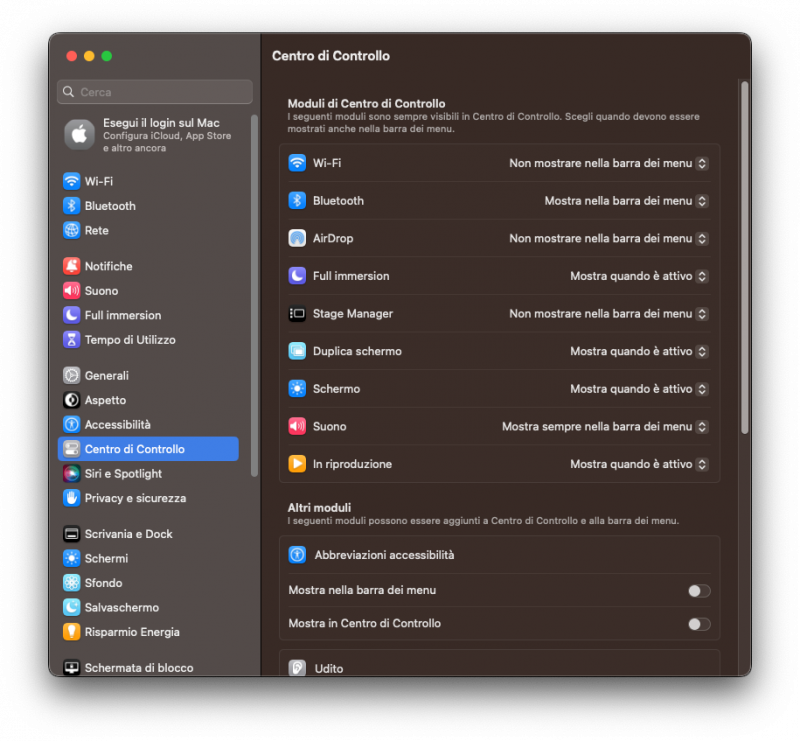Click the Risparmio Energia bulb icon

[x=71, y=632]
